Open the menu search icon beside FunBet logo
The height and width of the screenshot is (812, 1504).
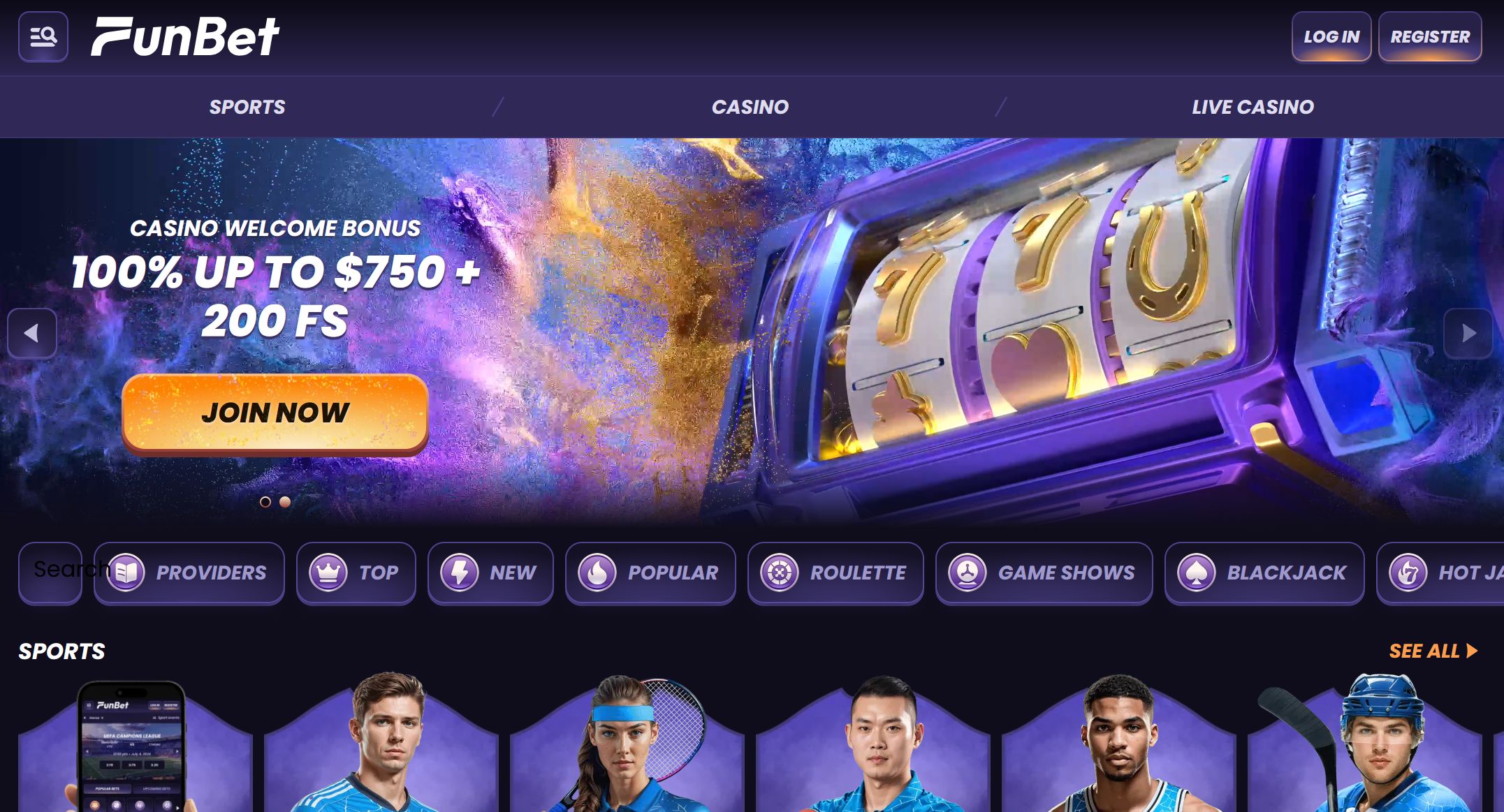(43, 37)
